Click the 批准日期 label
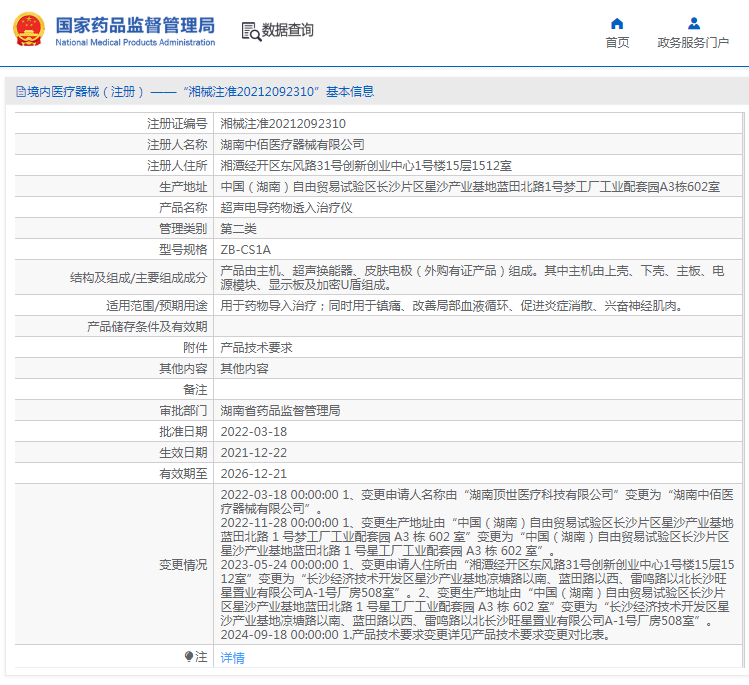The image size is (749, 685). pyautogui.click(x=183, y=432)
